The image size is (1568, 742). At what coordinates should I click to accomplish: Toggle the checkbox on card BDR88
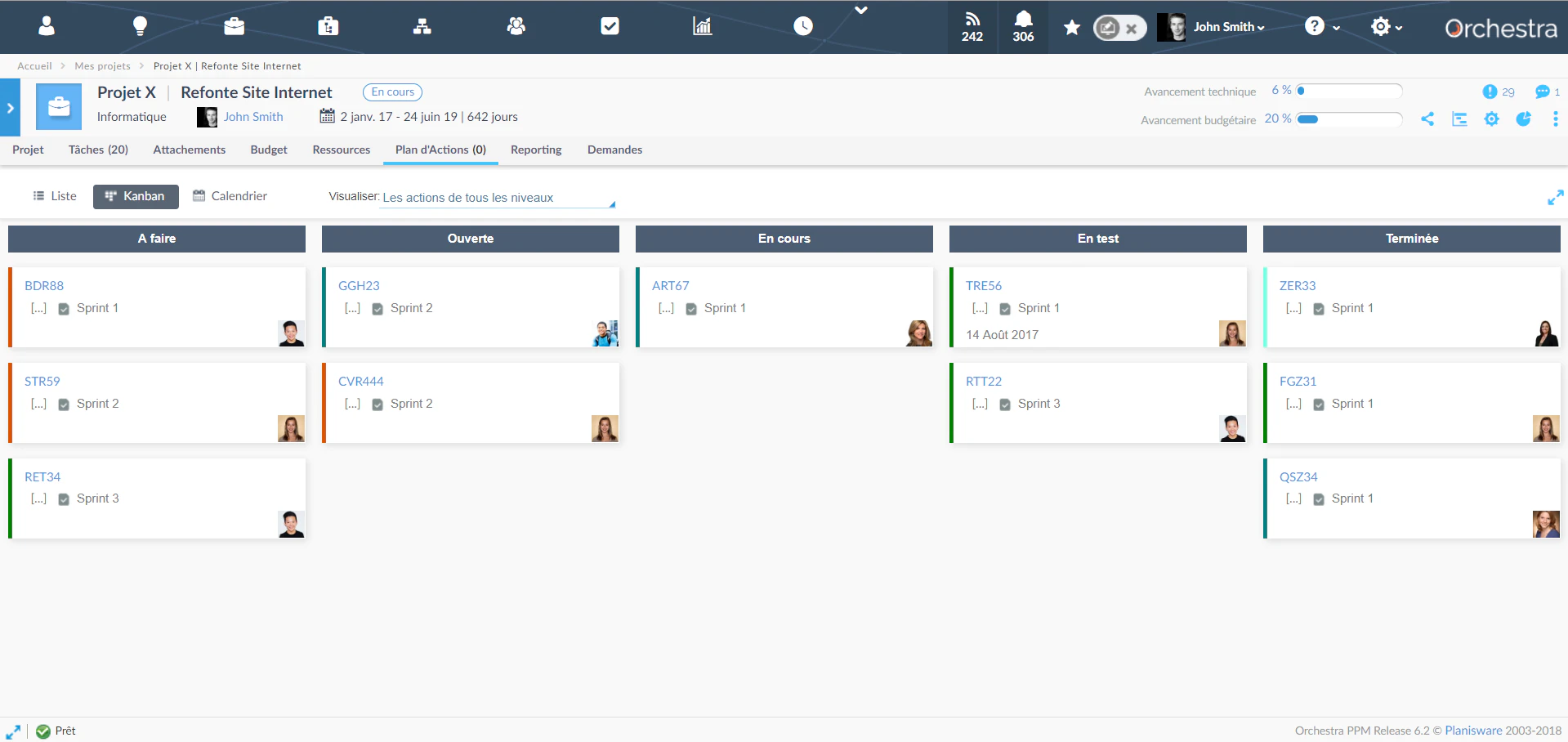click(64, 309)
